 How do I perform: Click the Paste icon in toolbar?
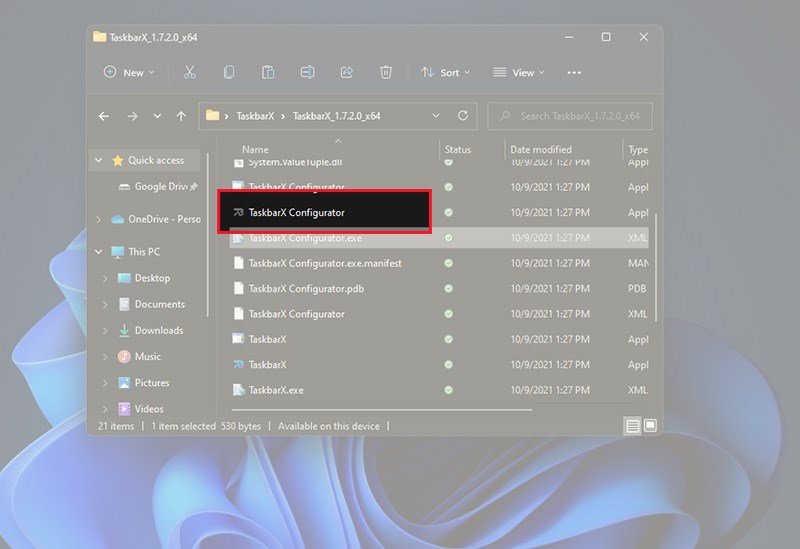pyautogui.click(x=268, y=72)
